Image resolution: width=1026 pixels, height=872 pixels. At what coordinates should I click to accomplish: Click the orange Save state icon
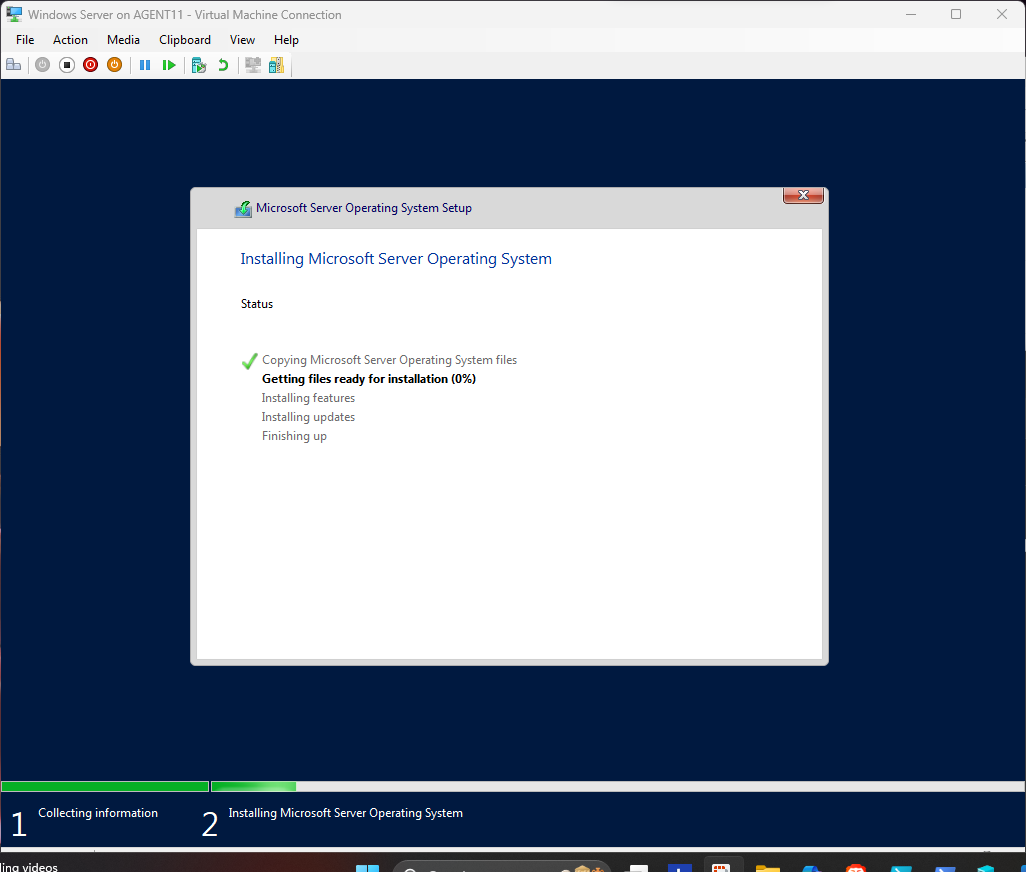[114, 65]
